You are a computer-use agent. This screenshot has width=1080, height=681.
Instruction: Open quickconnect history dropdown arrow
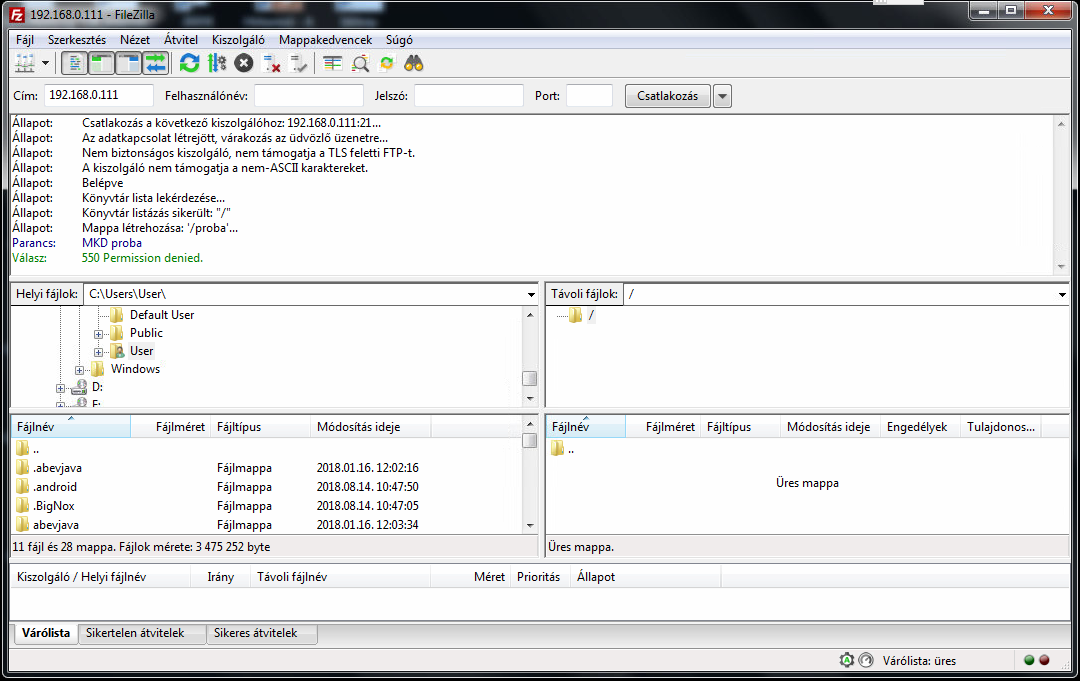[723, 96]
